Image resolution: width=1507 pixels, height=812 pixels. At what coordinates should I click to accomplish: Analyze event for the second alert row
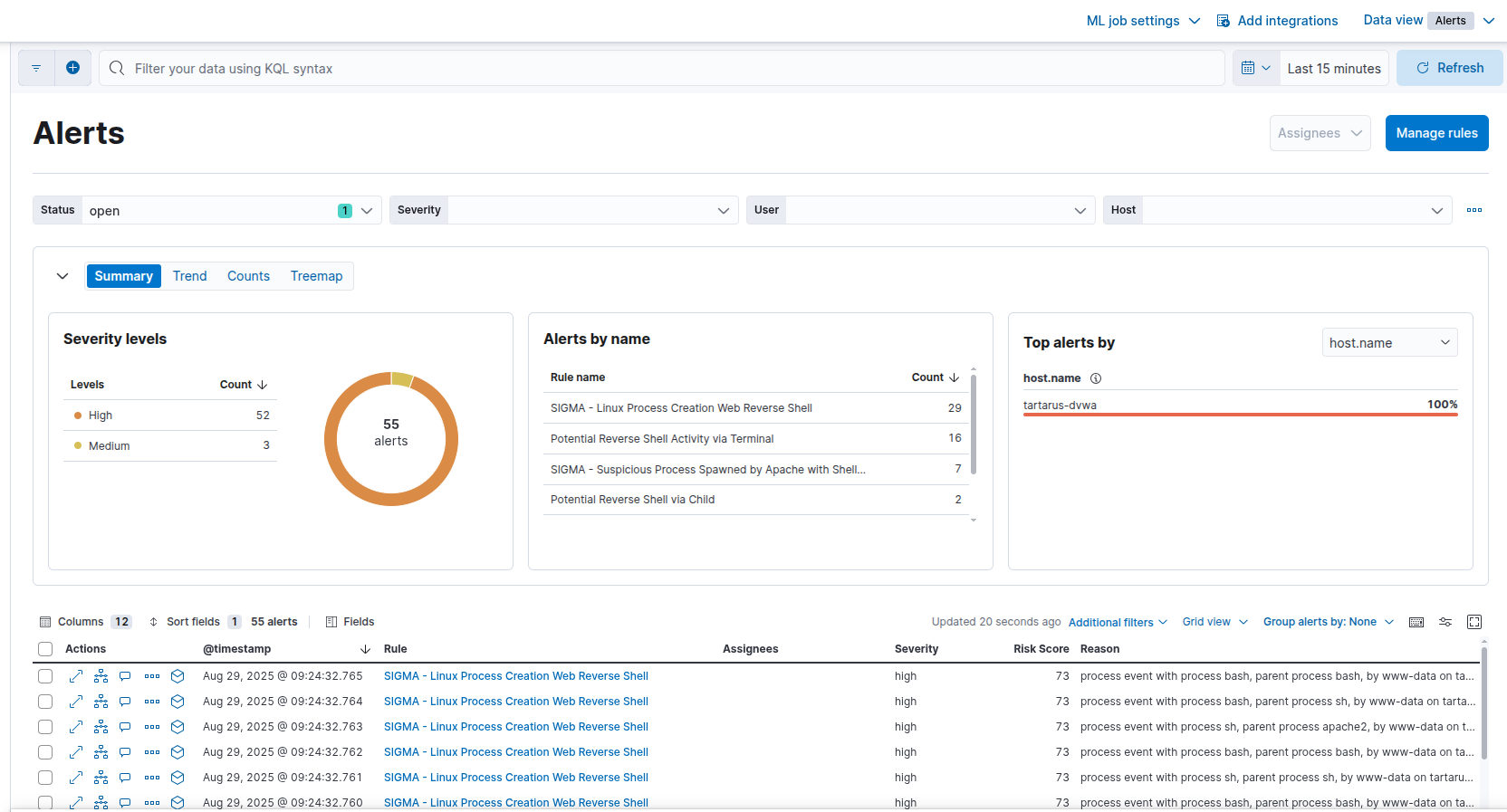(x=101, y=702)
